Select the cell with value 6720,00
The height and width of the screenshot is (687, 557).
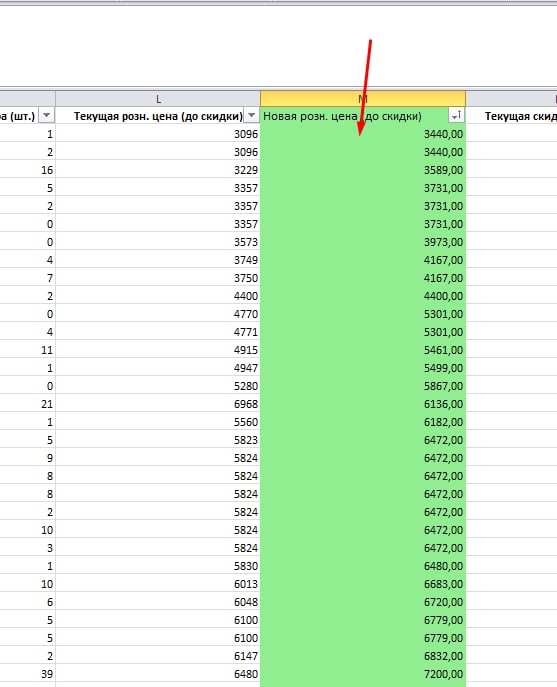point(363,602)
